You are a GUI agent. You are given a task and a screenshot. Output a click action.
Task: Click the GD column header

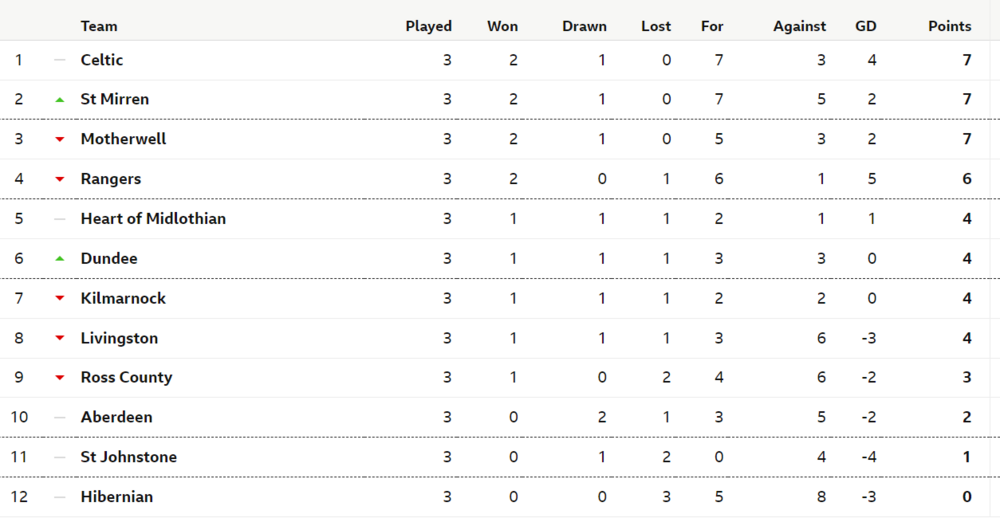click(x=865, y=26)
